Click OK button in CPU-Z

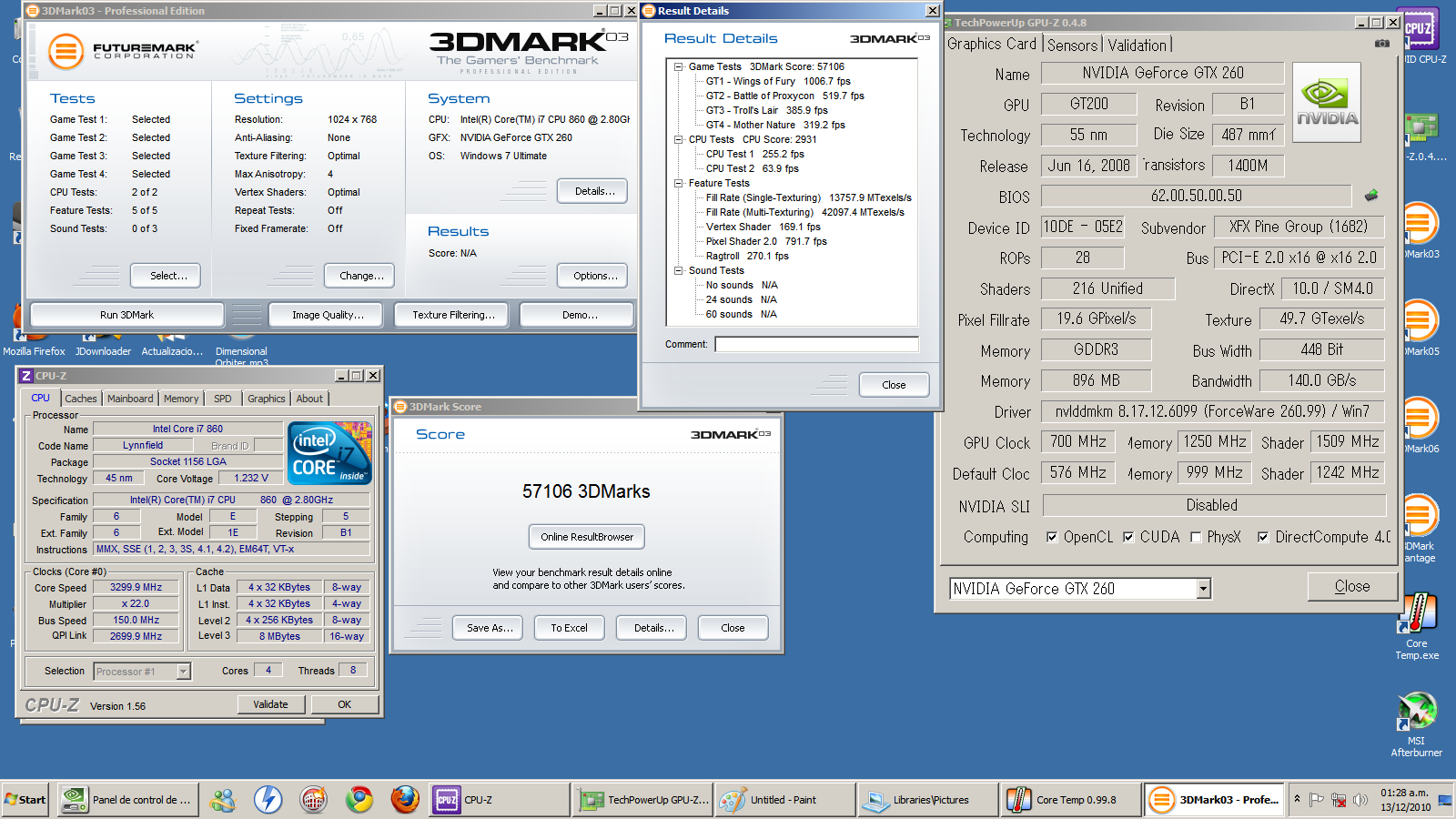(x=344, y=704)
